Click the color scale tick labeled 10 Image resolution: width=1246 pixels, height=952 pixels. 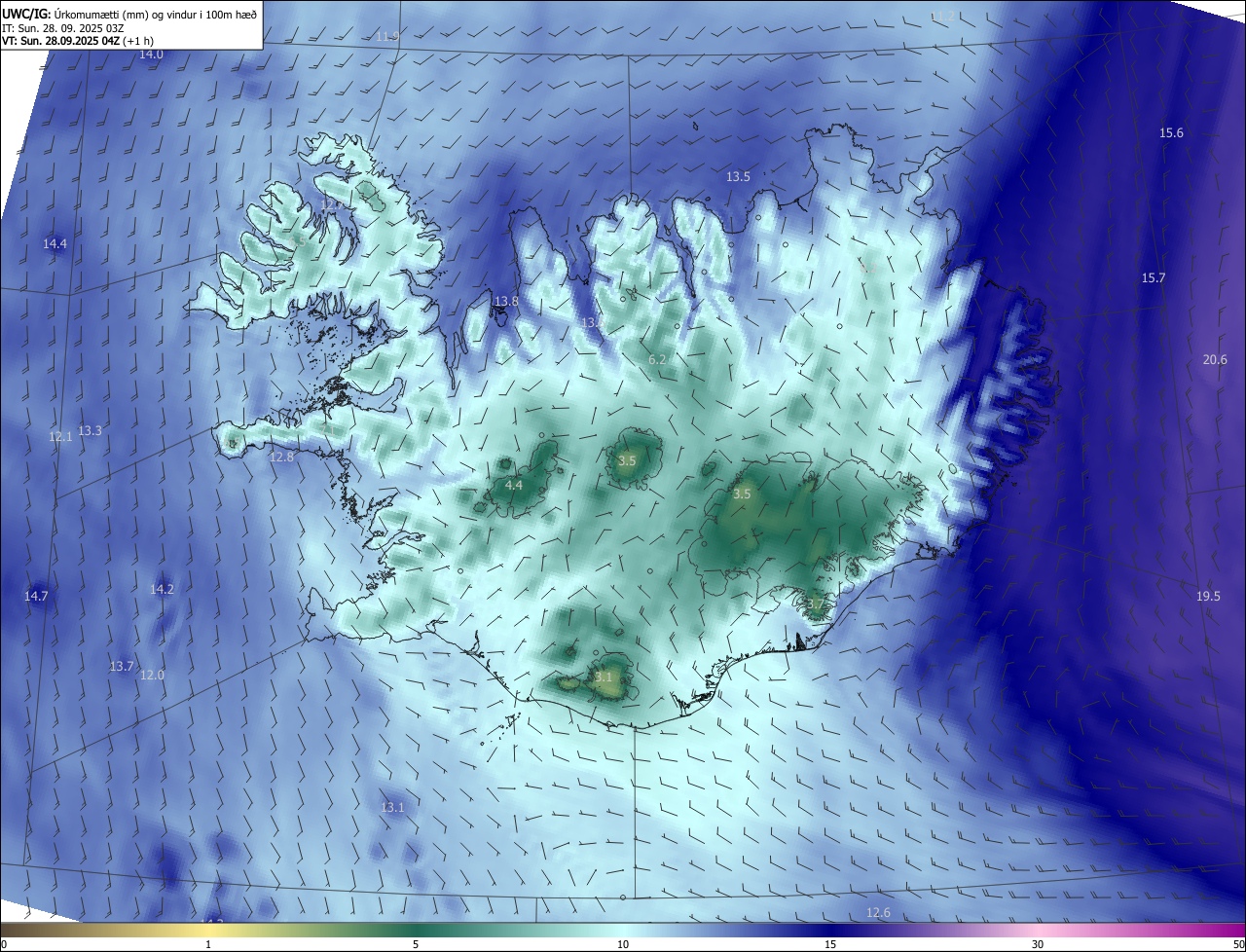point(623,944)
